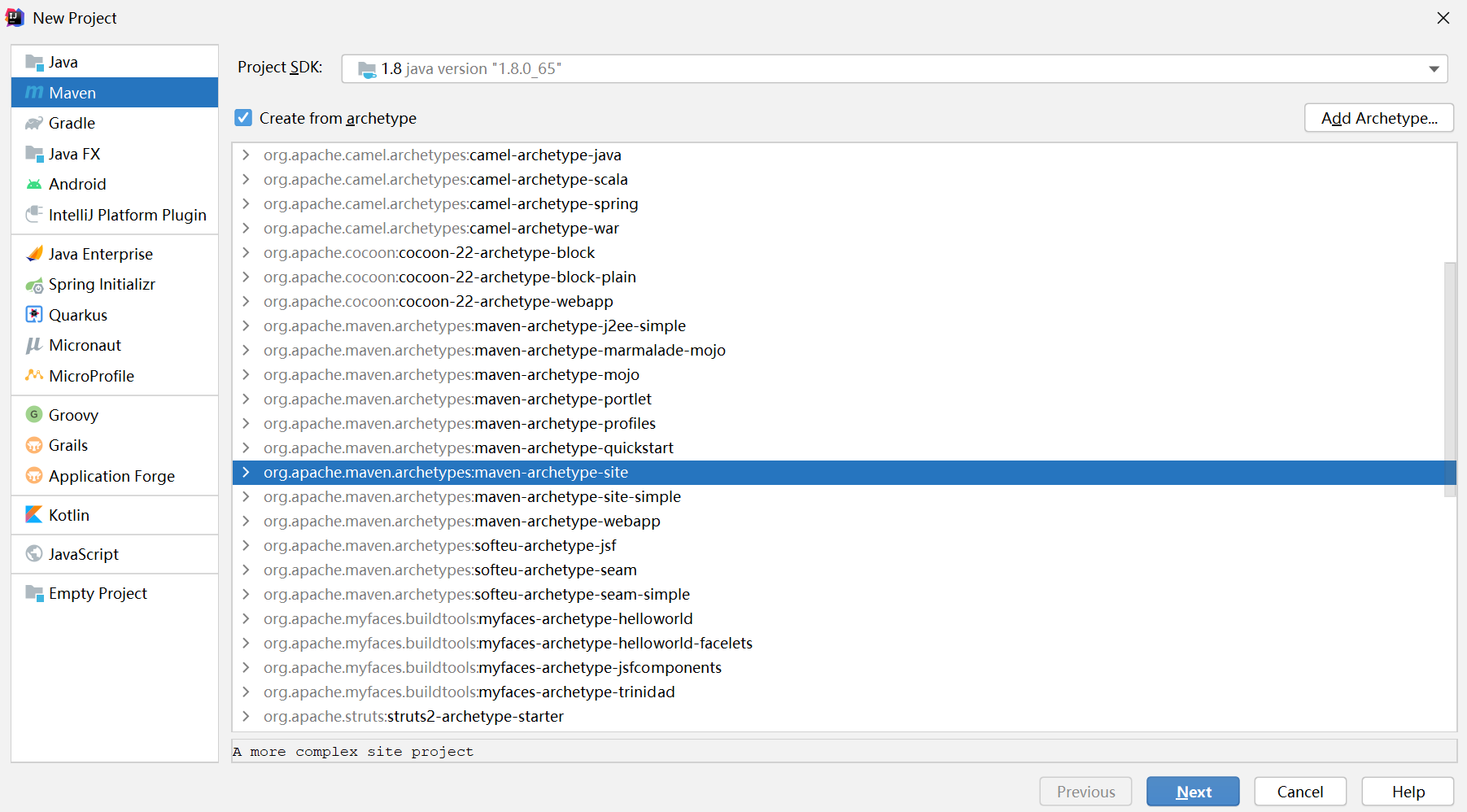Image resolution: width=1467 pixels, height=812 pixels.
Task: Click the archetype list vertical scrollbar
Action: [x=1450, y=379]
